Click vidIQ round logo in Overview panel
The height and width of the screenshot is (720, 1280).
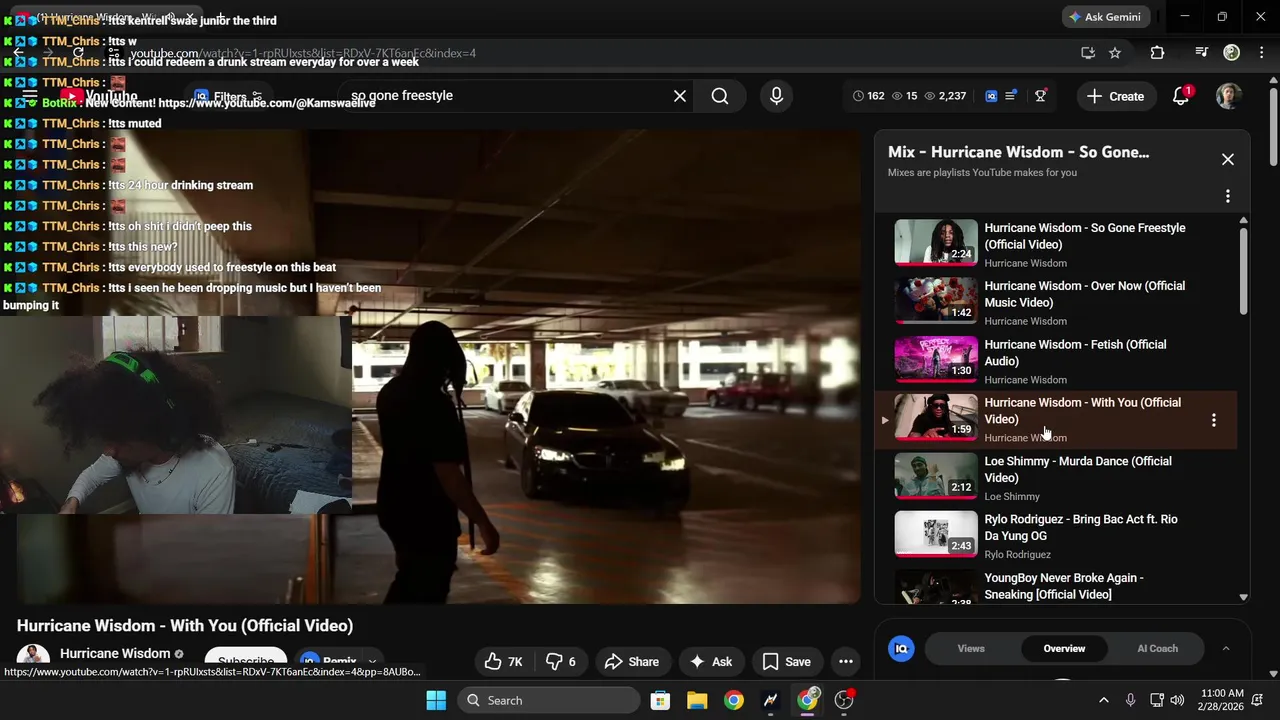[x=901, y=648]
